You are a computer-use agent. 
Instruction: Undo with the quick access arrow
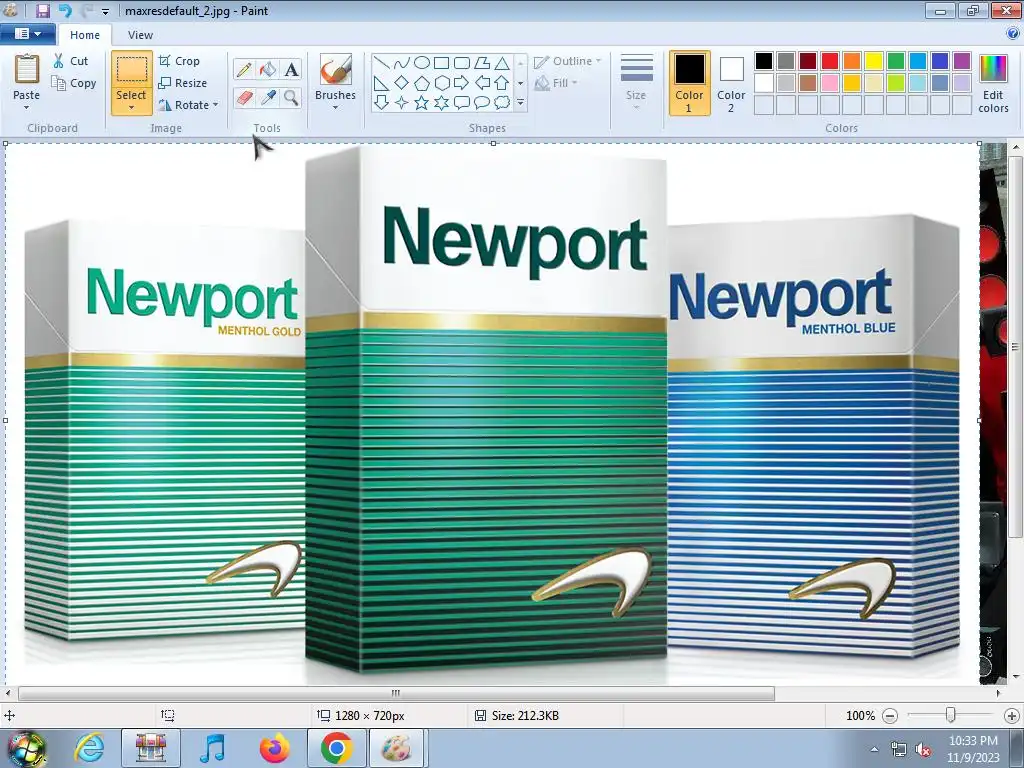coord(65,10)
